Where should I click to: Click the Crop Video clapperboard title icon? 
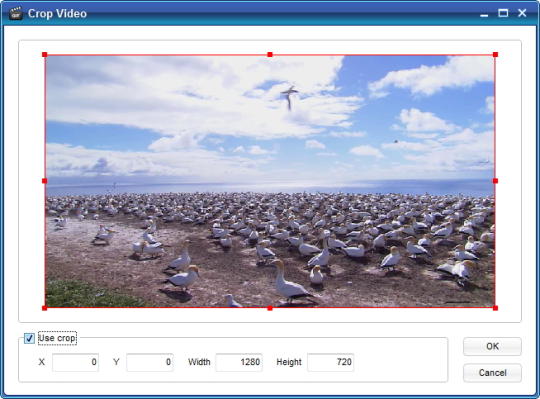point(15,13)
